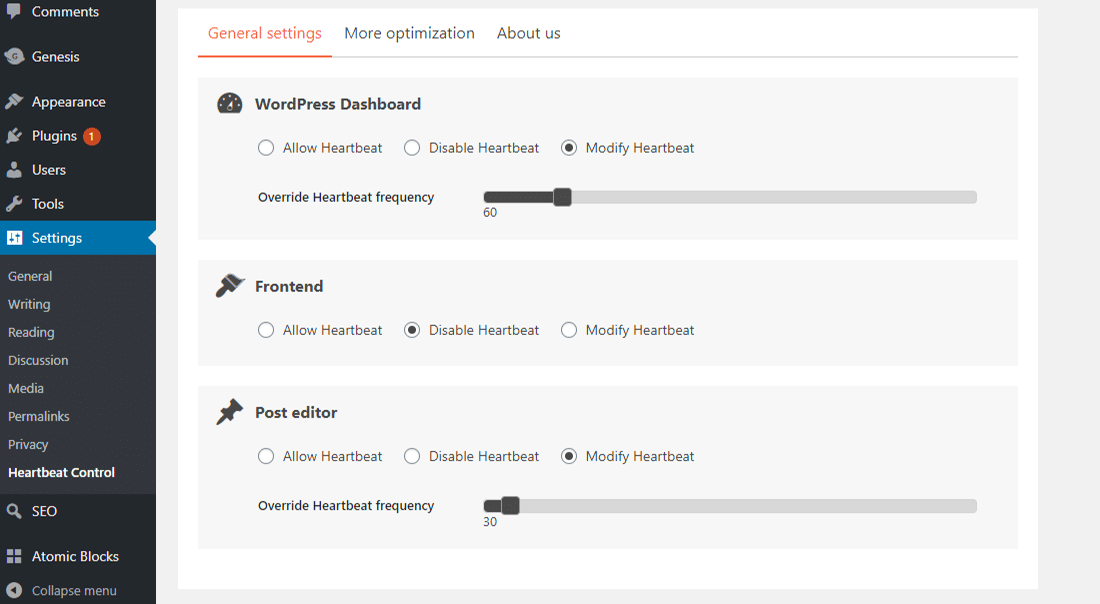This screenshot has width=1100, height=604.
Task: Click the Genesis sidebar icon
Action: (14, 57)
